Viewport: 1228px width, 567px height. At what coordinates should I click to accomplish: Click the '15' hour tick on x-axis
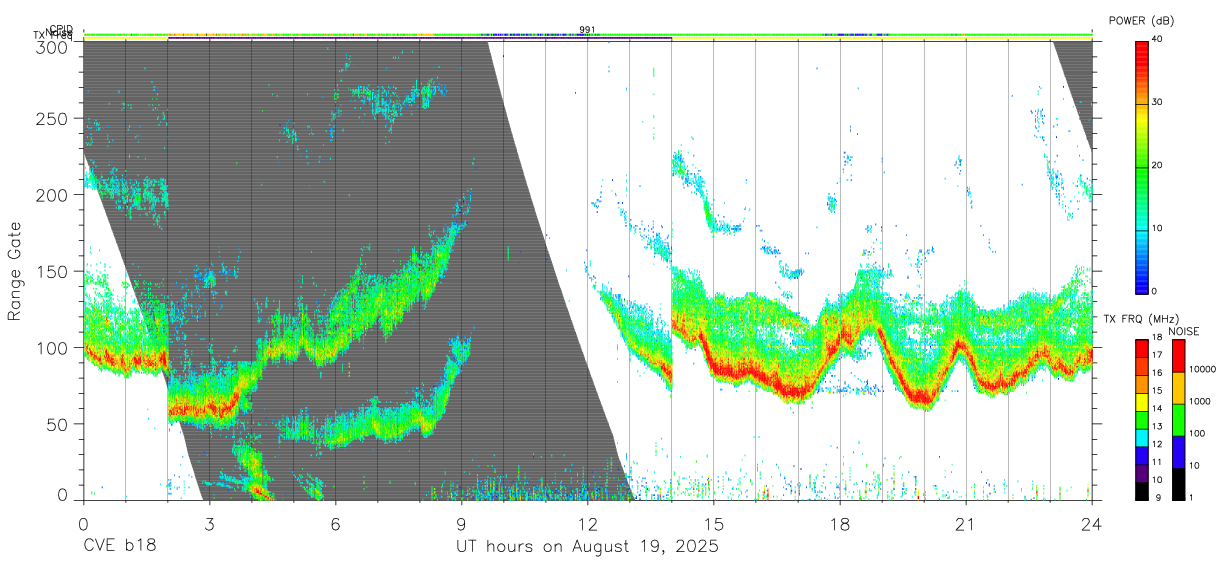click(x=714, y=524)
